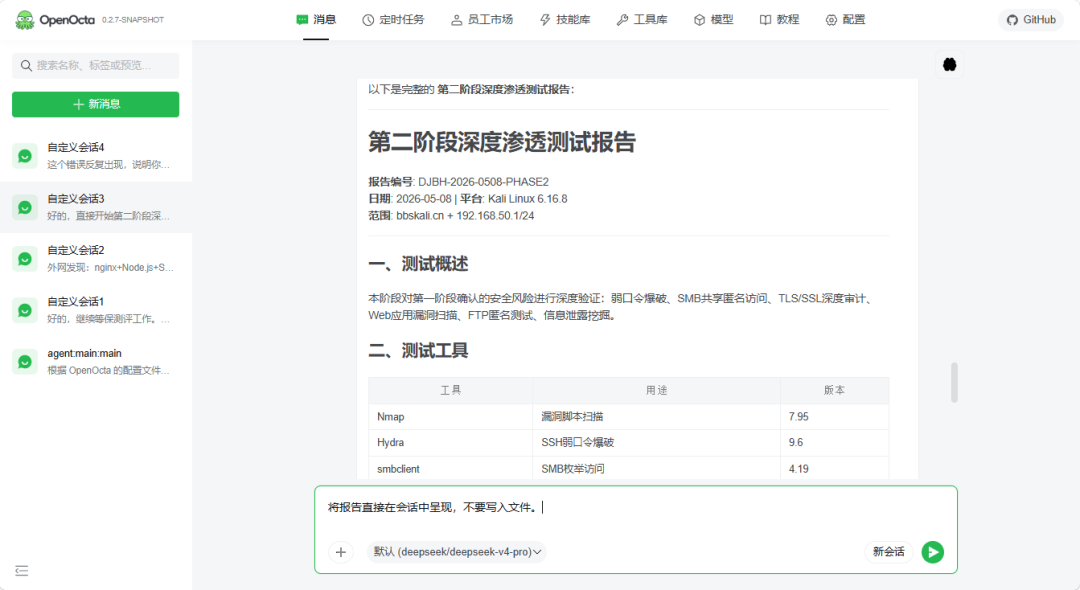Switch to 定时任务 tab

393,20
